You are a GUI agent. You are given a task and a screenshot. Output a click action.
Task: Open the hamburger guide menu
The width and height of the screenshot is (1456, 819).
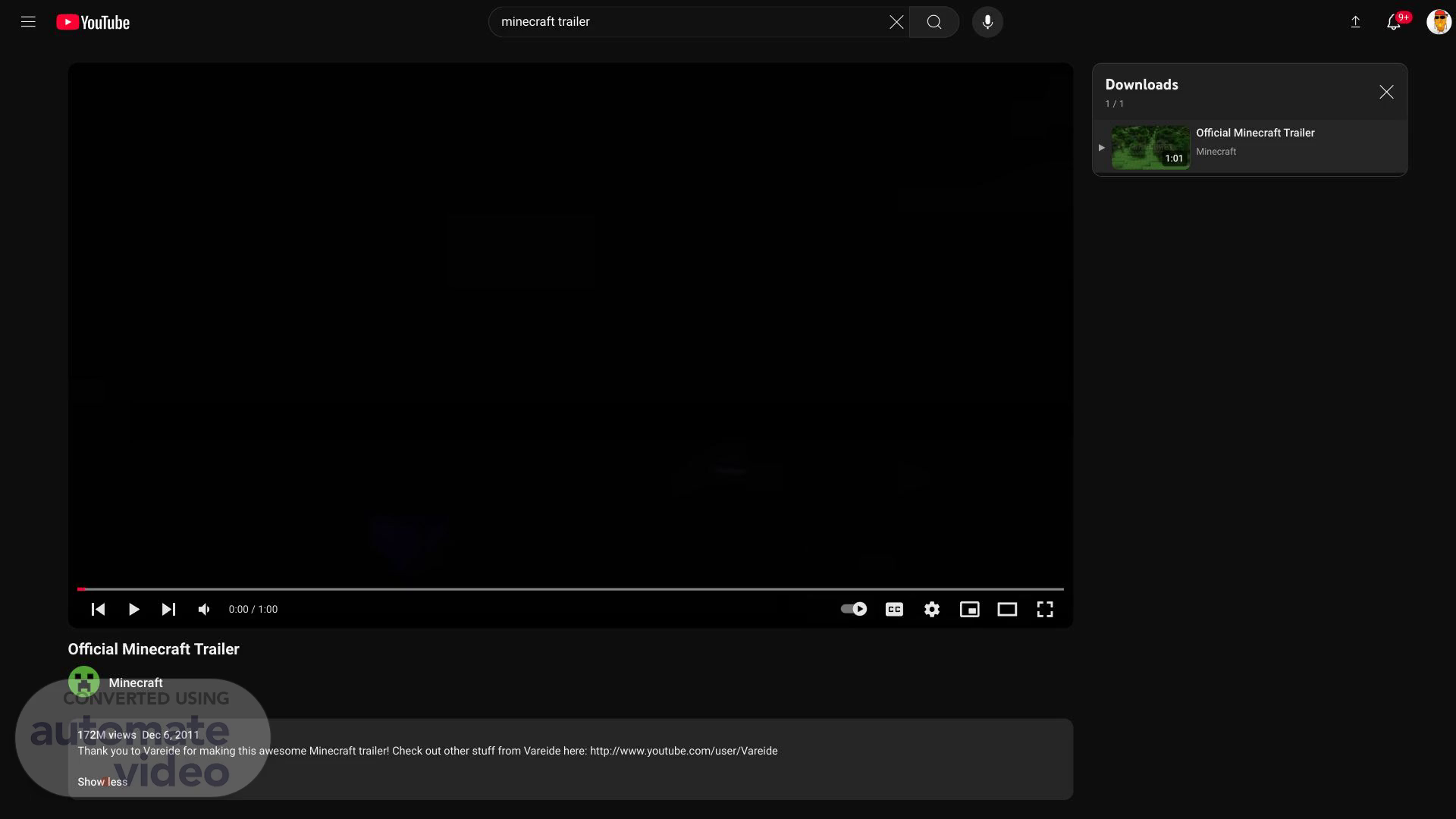(28, 22)
